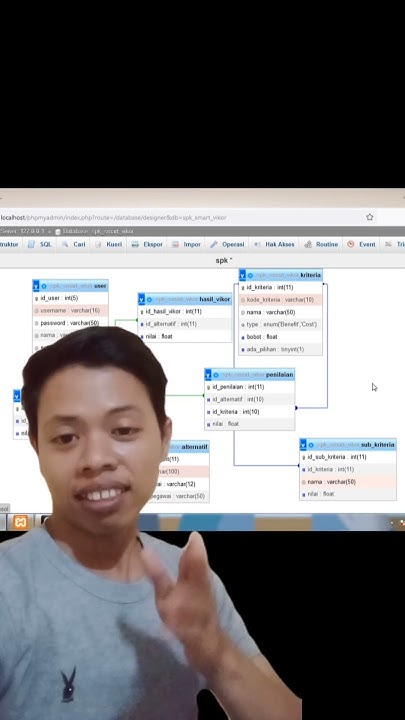Select "ada_pilihan : tinyint(1)" column row

(281, 349)
